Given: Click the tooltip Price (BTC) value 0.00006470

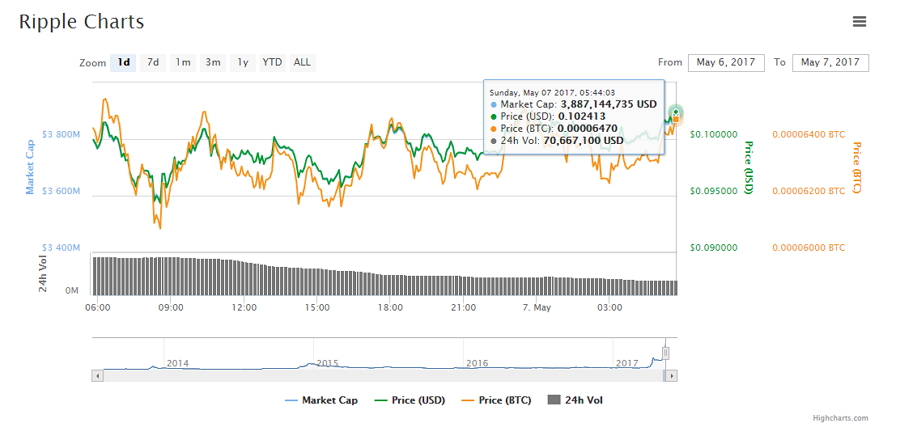Looking at the screenshot, I should (x=587, y=129).
